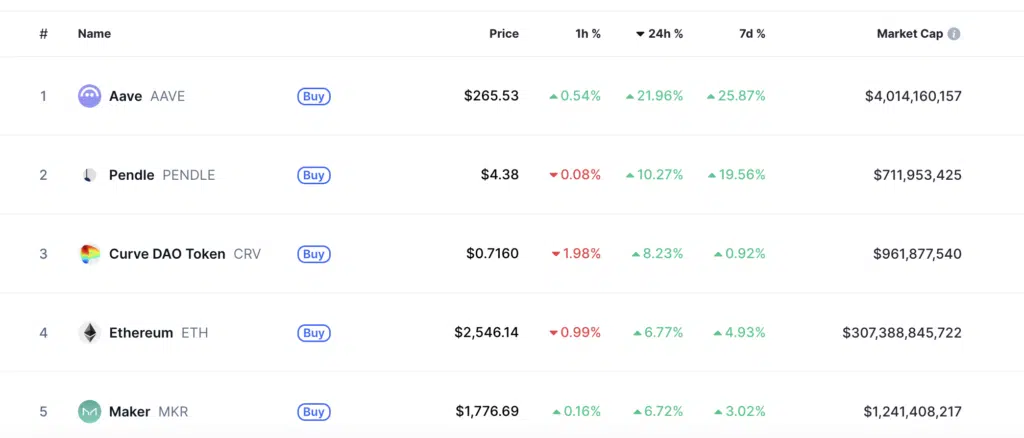Click the Buy button for Ethereum
Image resolution: width=1024 pixels, height=438 pixels.
tap(314, 334)
